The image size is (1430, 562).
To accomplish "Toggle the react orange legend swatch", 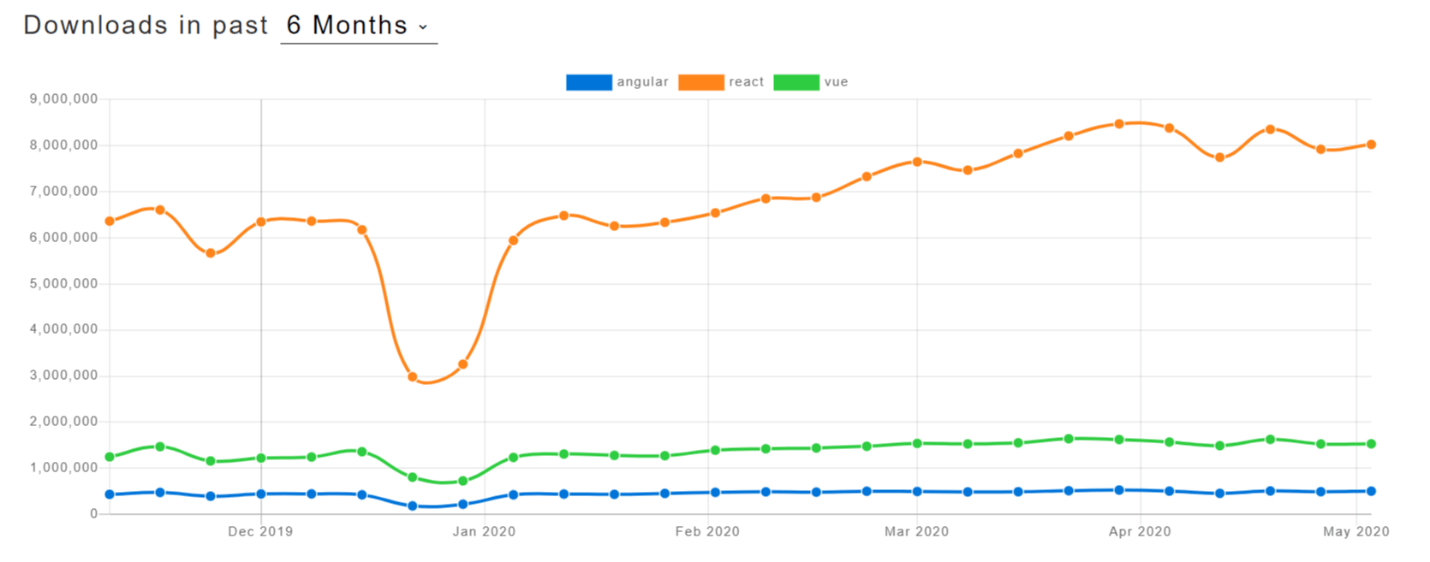I will pos(701,82).
